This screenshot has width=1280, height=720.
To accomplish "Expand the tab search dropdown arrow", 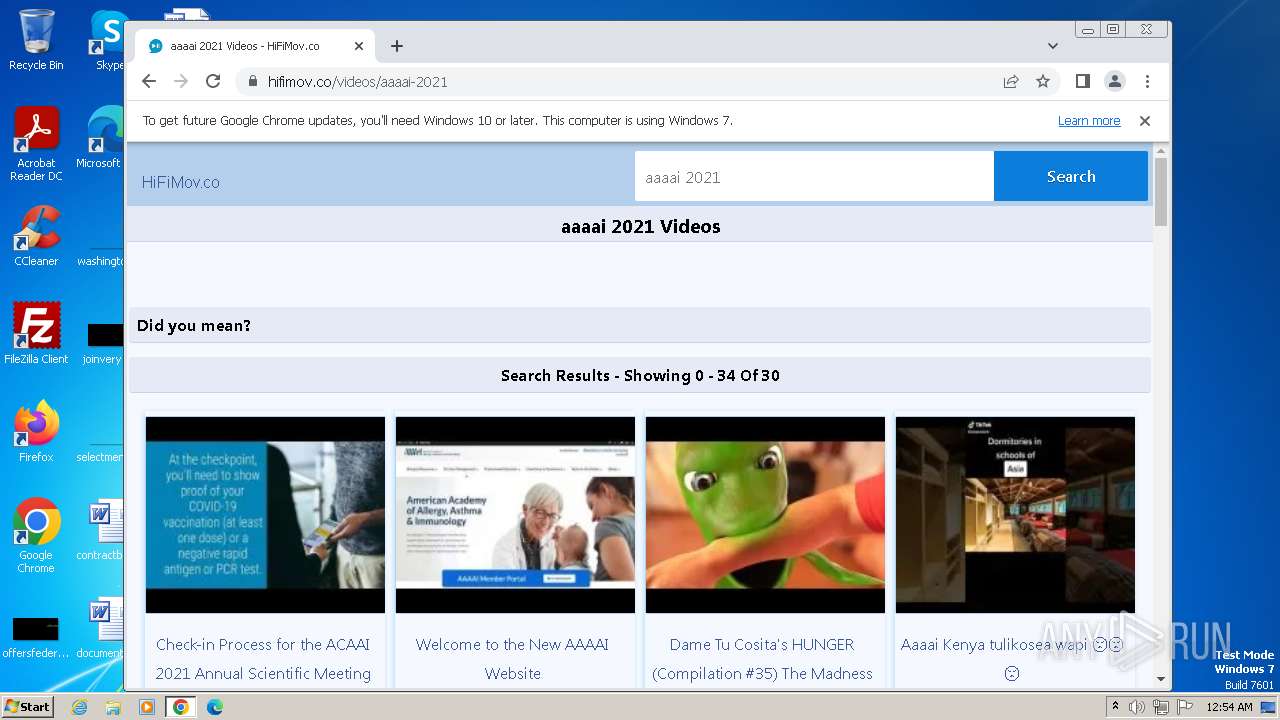I will 1052,46.
